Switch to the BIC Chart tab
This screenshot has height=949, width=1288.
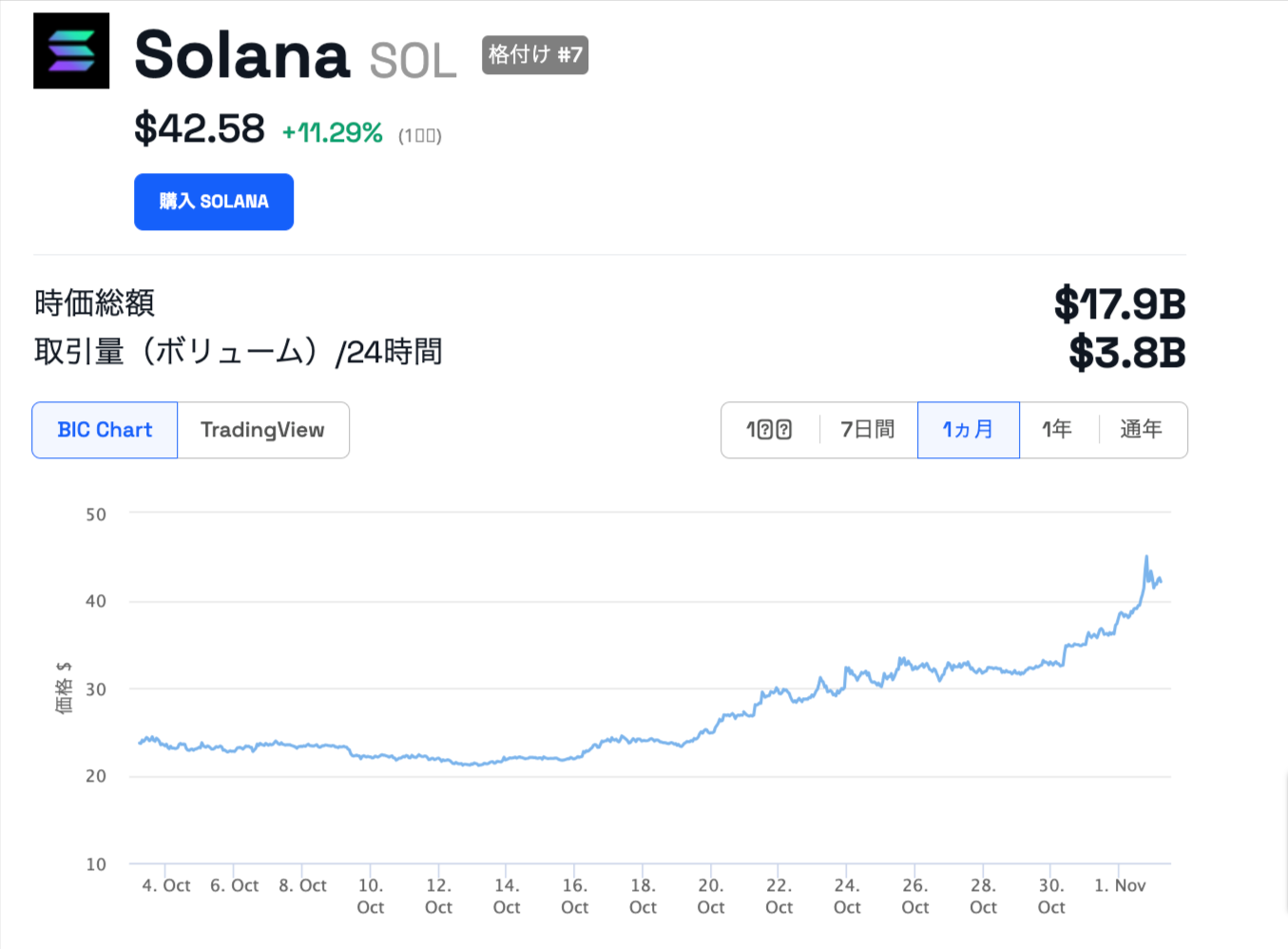[105, 430]
